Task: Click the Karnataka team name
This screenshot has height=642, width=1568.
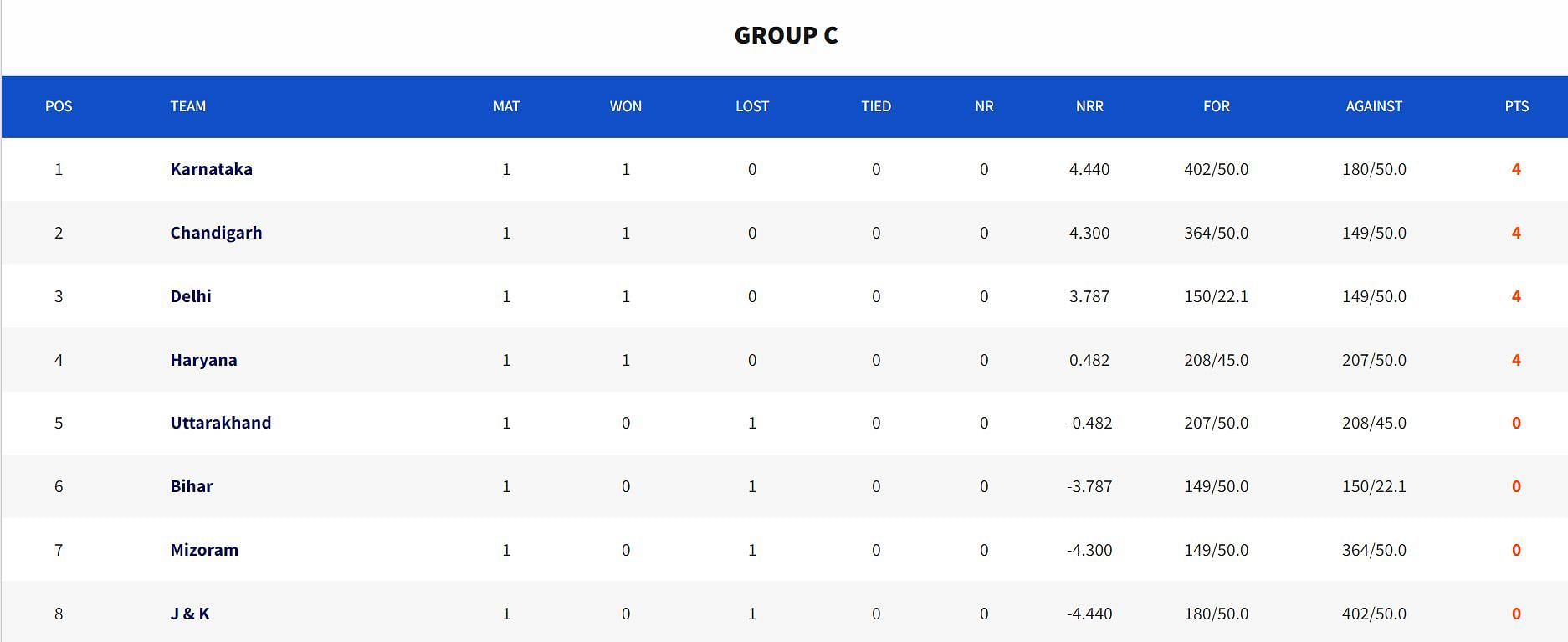Action: coord(211,169)
